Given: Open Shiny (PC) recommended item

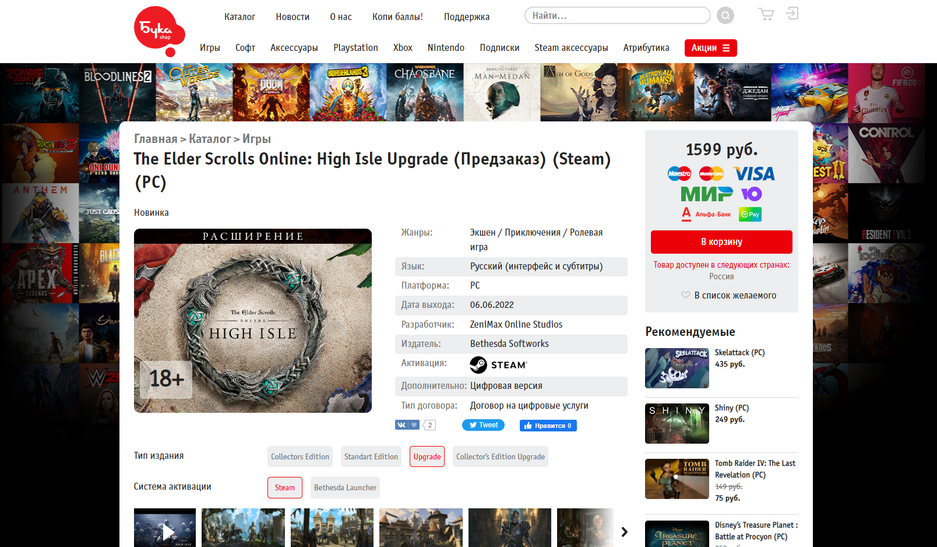Looking at the screenshot, I should coord(731,408).
